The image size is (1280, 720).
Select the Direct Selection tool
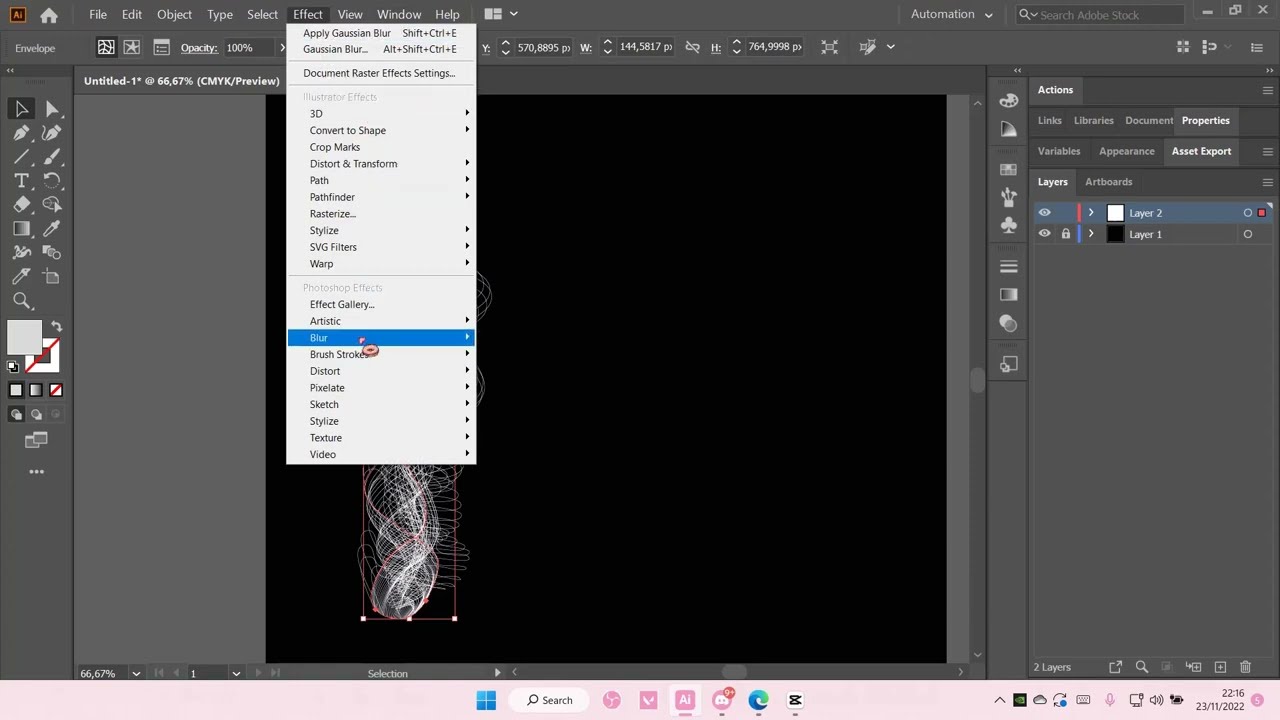pyautogui.click(x=52, y=108)
